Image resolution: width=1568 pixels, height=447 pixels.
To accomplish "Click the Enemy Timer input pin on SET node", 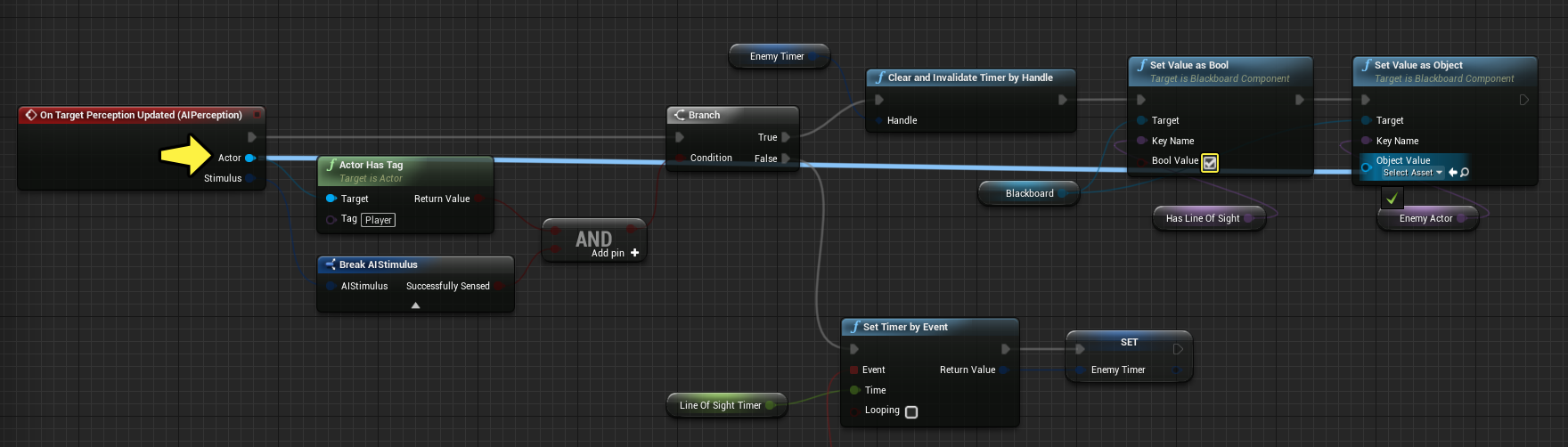I will tap(1081, 370).
